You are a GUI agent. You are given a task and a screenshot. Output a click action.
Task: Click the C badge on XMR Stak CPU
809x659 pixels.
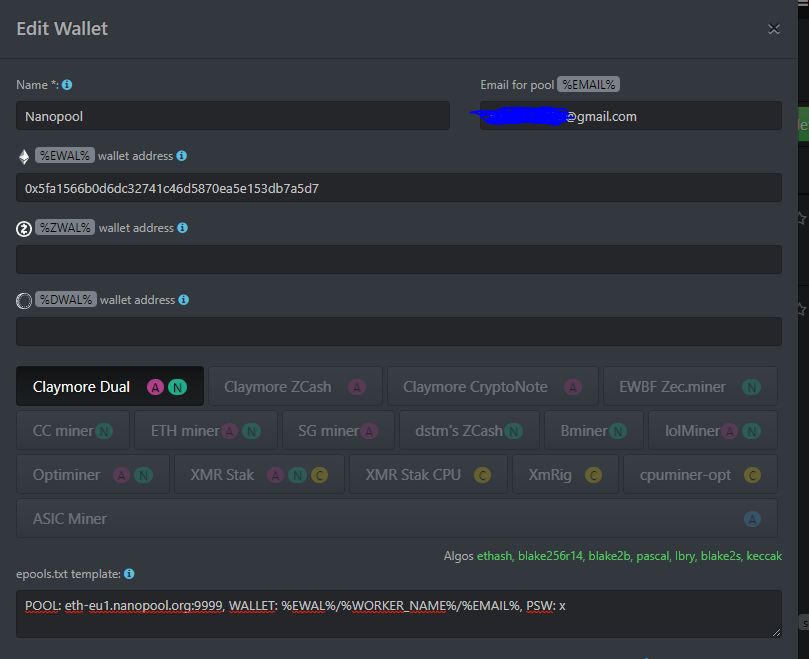pos(482,475)
